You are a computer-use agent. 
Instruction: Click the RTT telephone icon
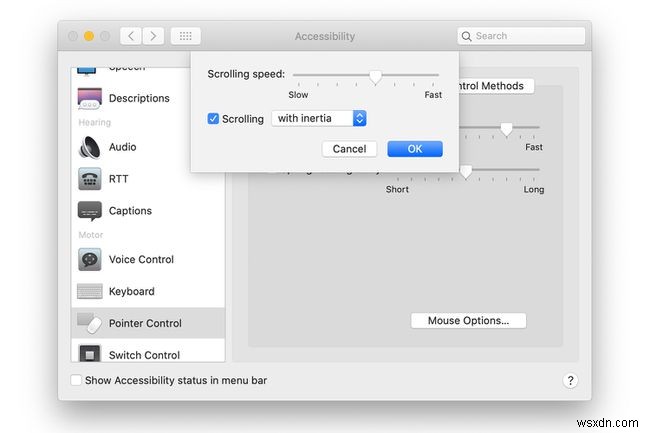pyautogui.click(x=90, y=179)
